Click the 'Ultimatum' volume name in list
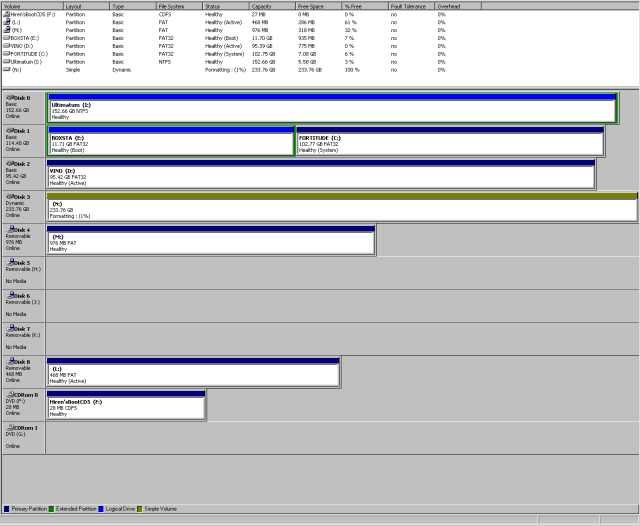The width and height of the screenshot is (640, 526). tap(26, 62)
